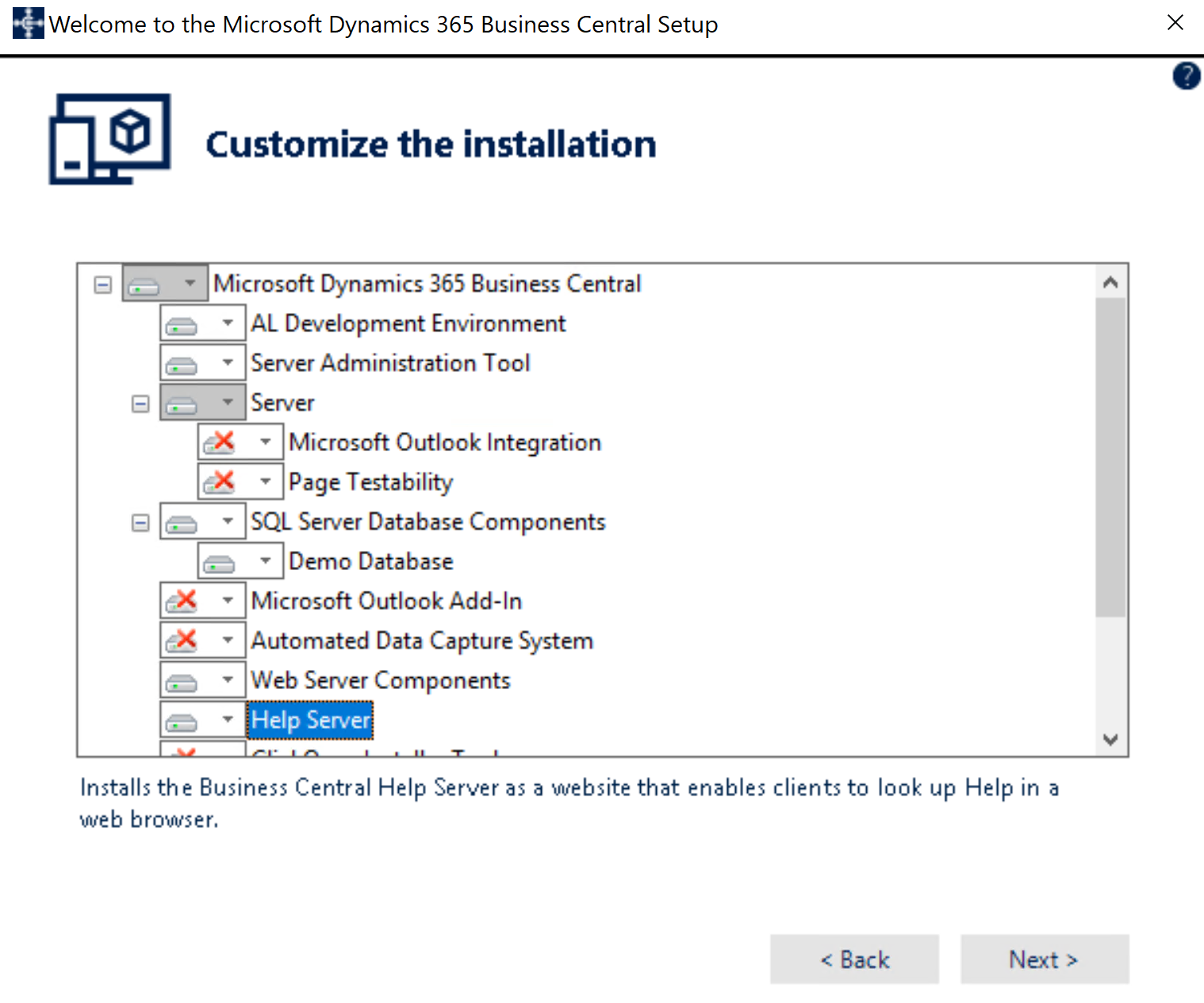This screenshot has height=1003, width=1204.
Task: Click the install drive icon for Server Administration Tool
Action: point(182,365)
